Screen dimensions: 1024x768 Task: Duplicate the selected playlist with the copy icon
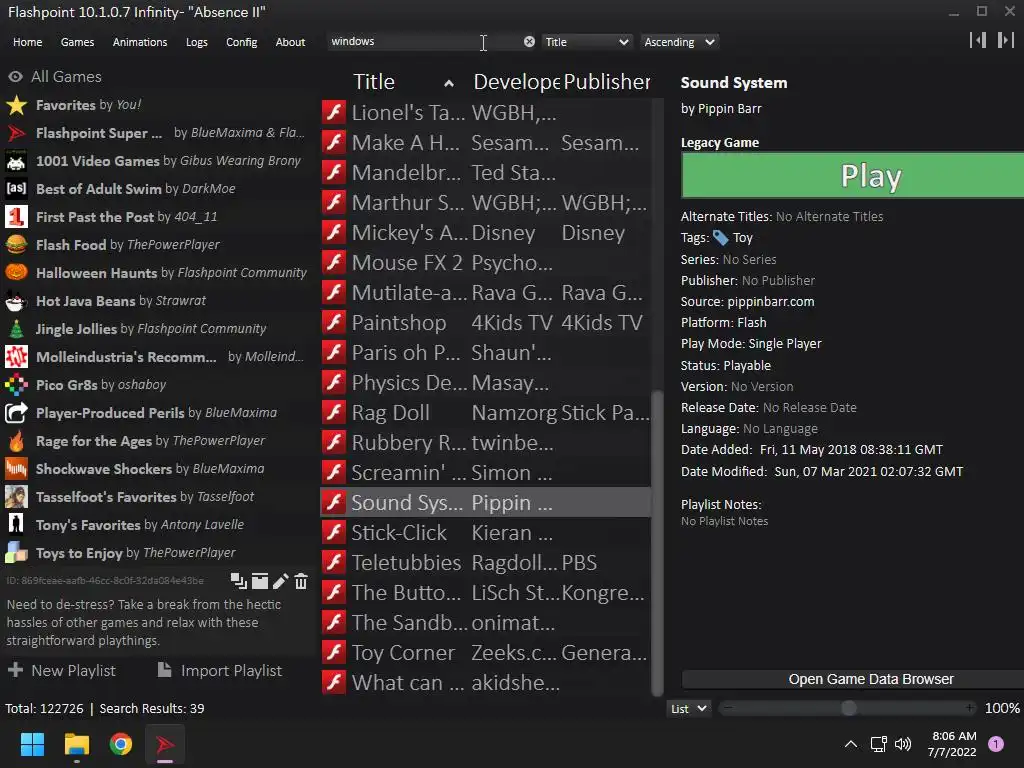point(238,581)
